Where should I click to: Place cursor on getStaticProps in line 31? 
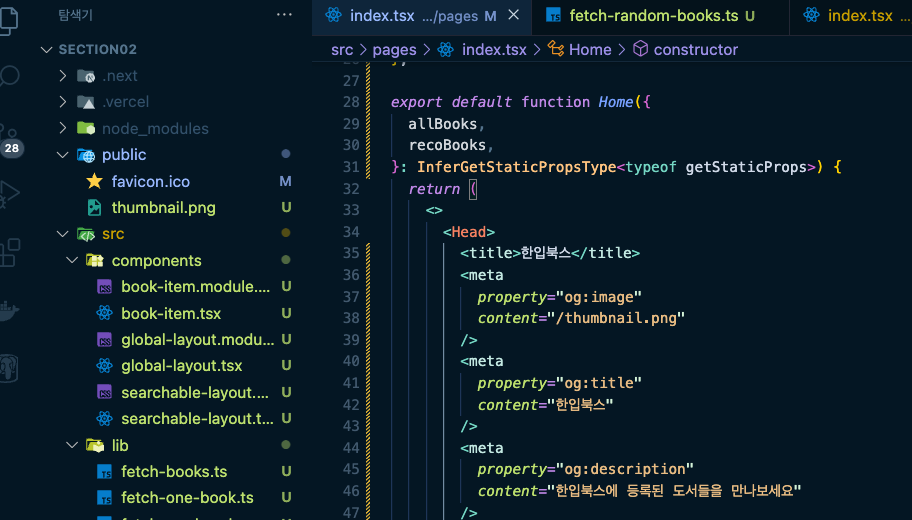(746, 167)
